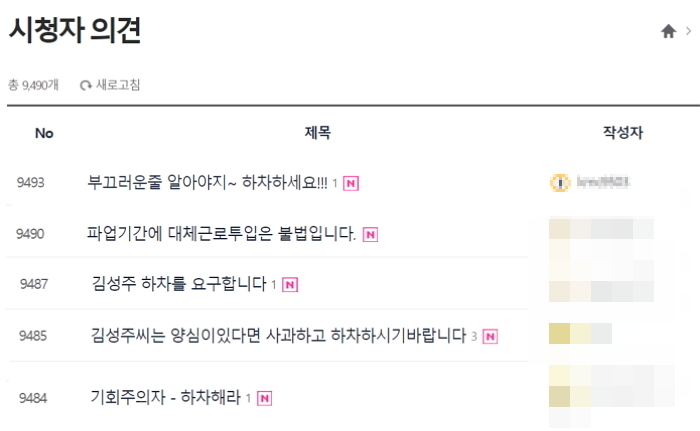Image resolution: width=700 pixels, height=431 pixels.
Task: Click the home icon at top right
Action: (668, 32)
